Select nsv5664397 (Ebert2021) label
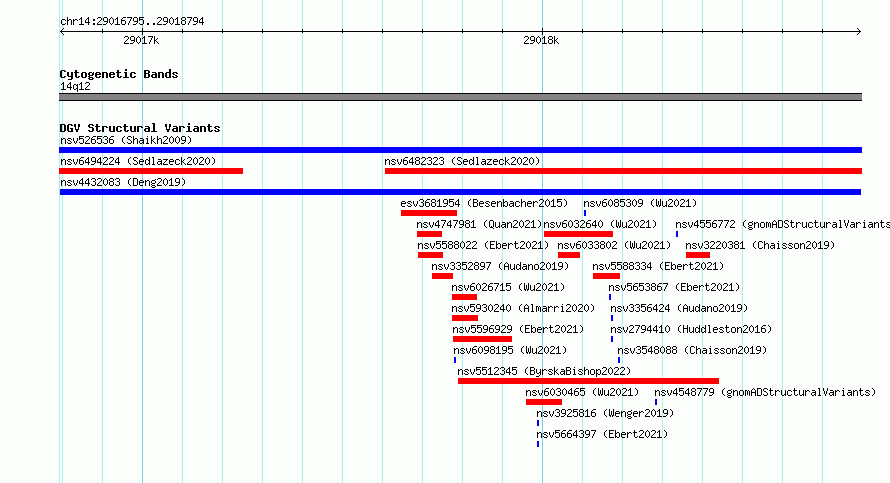890x483 pixels. point(602,434)
